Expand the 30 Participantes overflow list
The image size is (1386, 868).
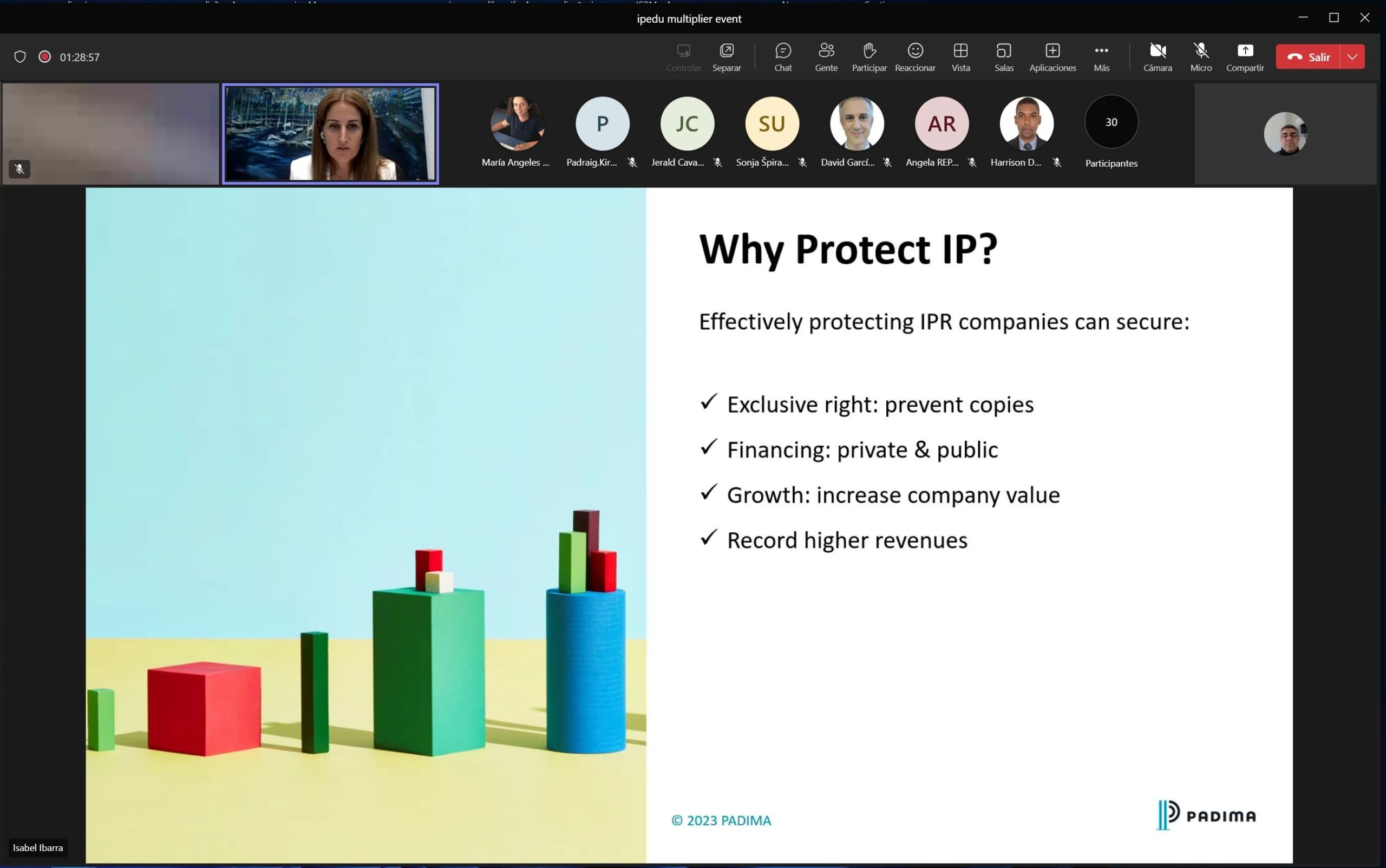pyautogui.click(x=1111, y=123)
